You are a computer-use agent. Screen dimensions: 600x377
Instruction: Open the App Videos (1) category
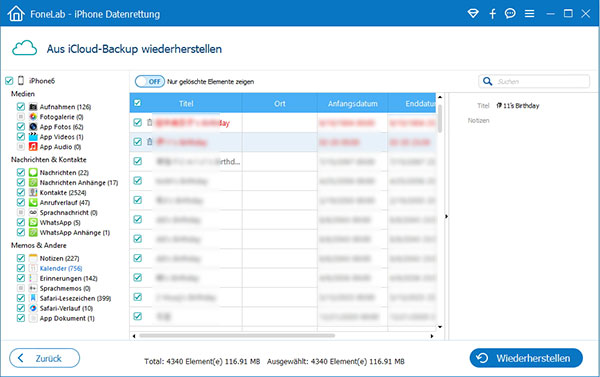pyautogui.click(x=61, y=137)
